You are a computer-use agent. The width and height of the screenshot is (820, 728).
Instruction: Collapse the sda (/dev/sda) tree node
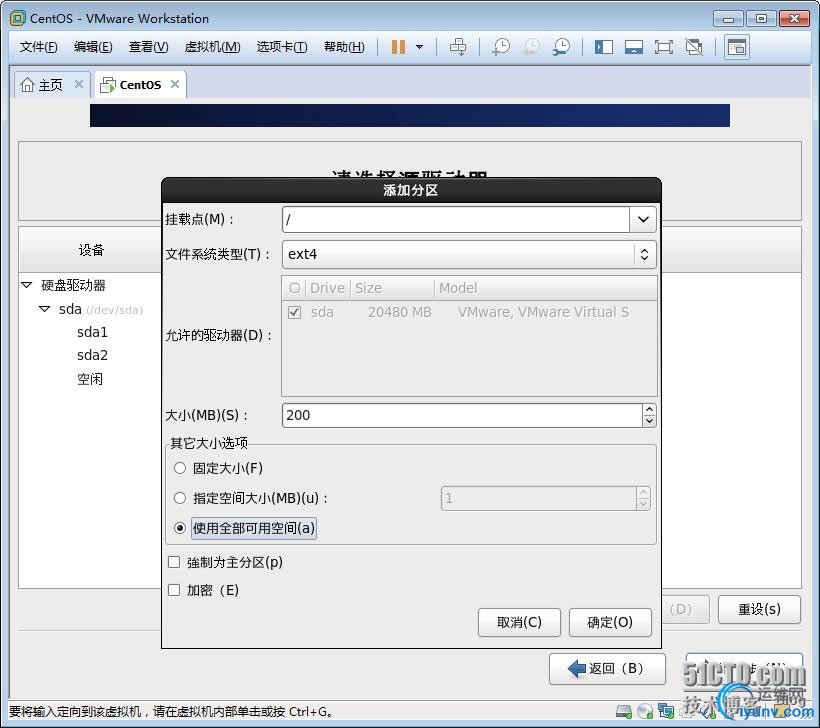pos(45,309)
